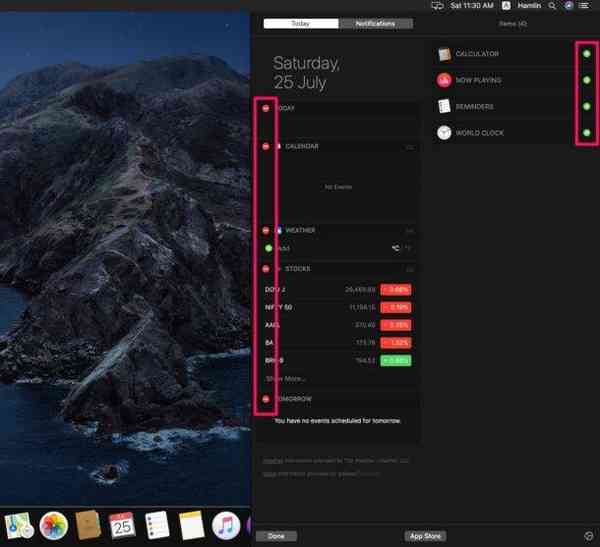The image size is (600, 547).
Task: Click reorder handle on the Weather widget header
Action: coord(410,231)
